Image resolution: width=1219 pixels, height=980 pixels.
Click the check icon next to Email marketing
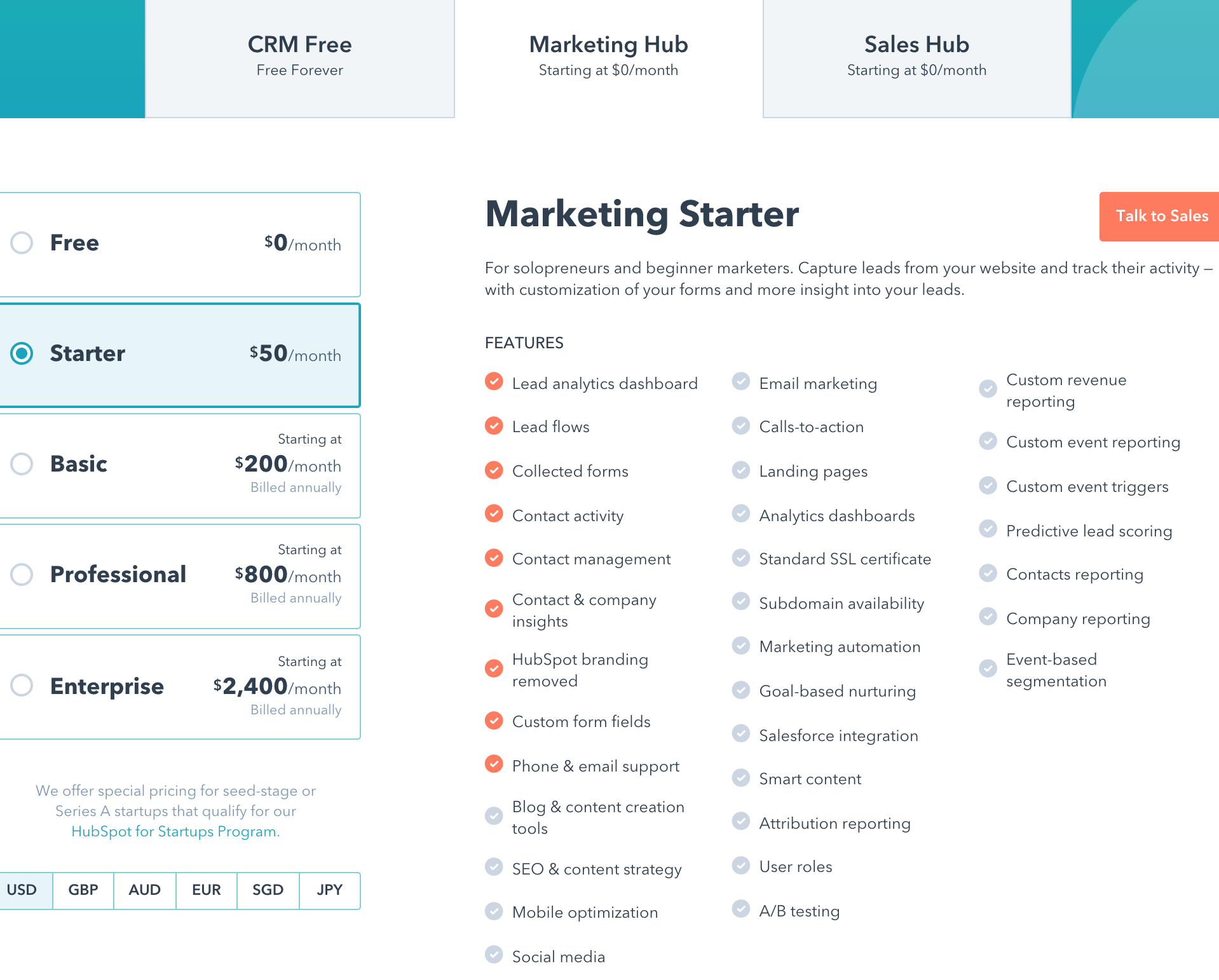click(x=741, y=381)
